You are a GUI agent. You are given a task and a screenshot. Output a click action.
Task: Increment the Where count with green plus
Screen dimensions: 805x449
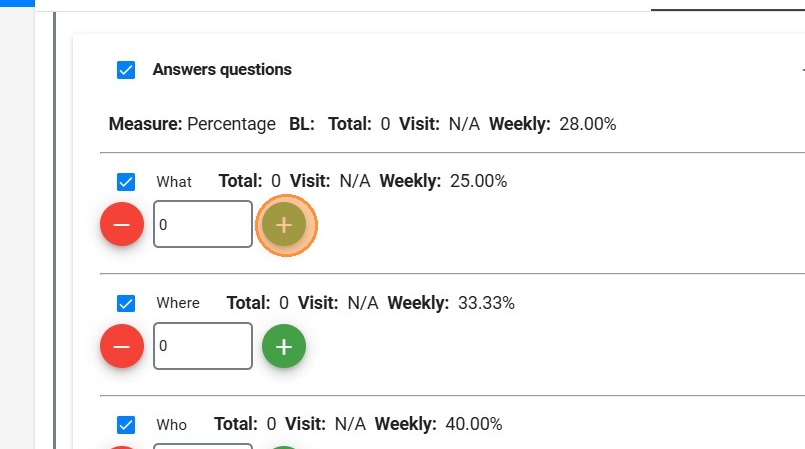click(284, 346)
